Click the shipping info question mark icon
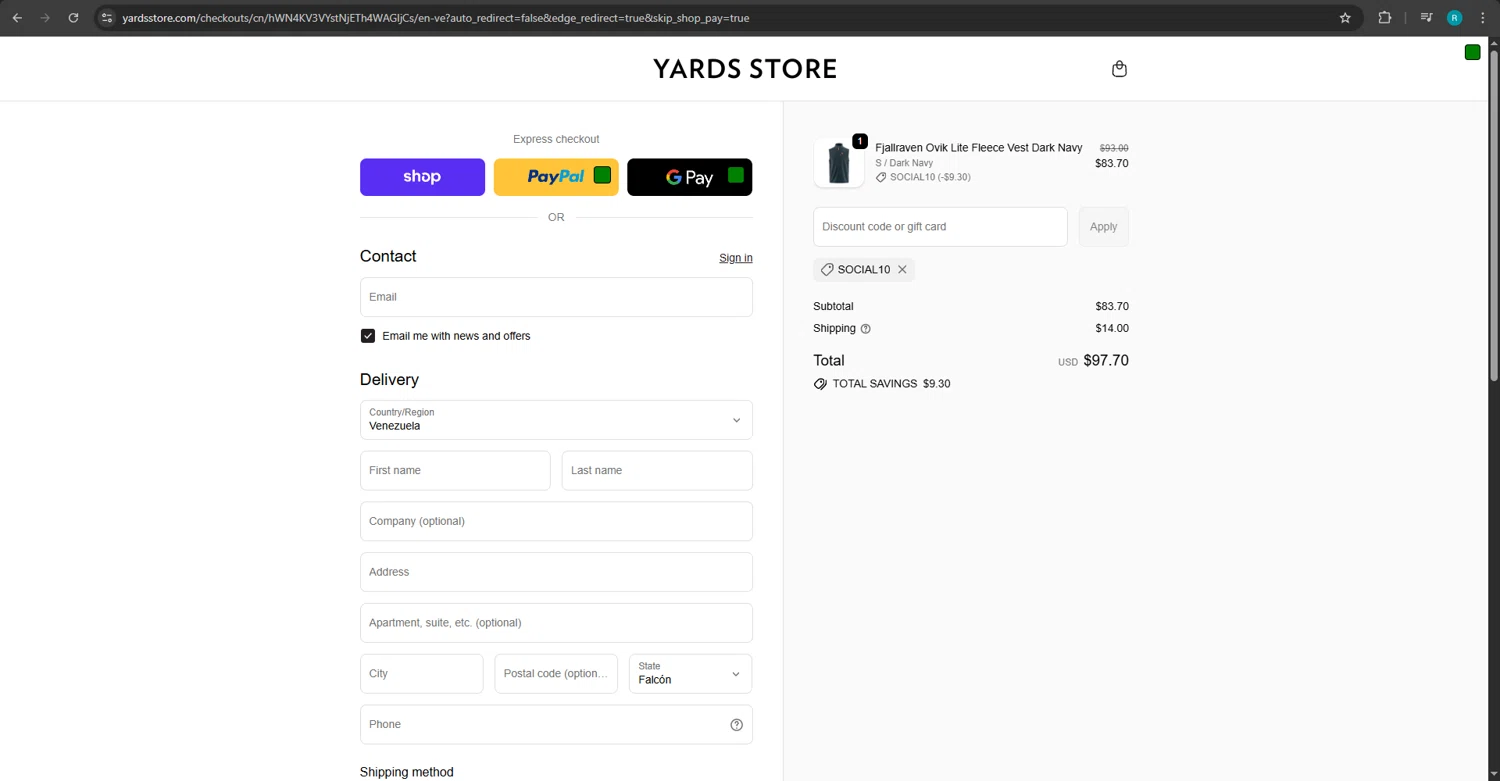Screen dimensions: 1500x781 click(x=866, y=329)
